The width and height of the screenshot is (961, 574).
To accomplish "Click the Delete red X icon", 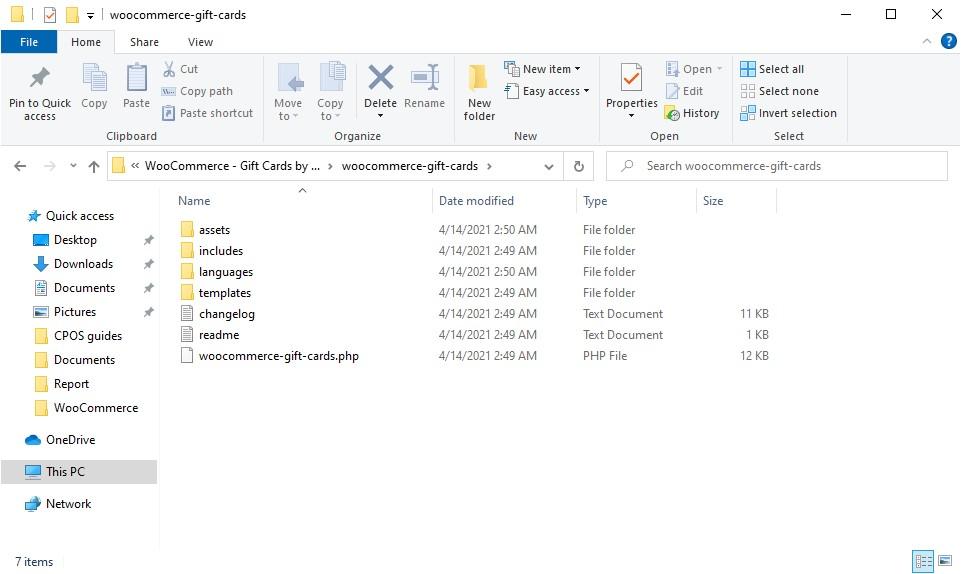I will click(x=381, y=78).
